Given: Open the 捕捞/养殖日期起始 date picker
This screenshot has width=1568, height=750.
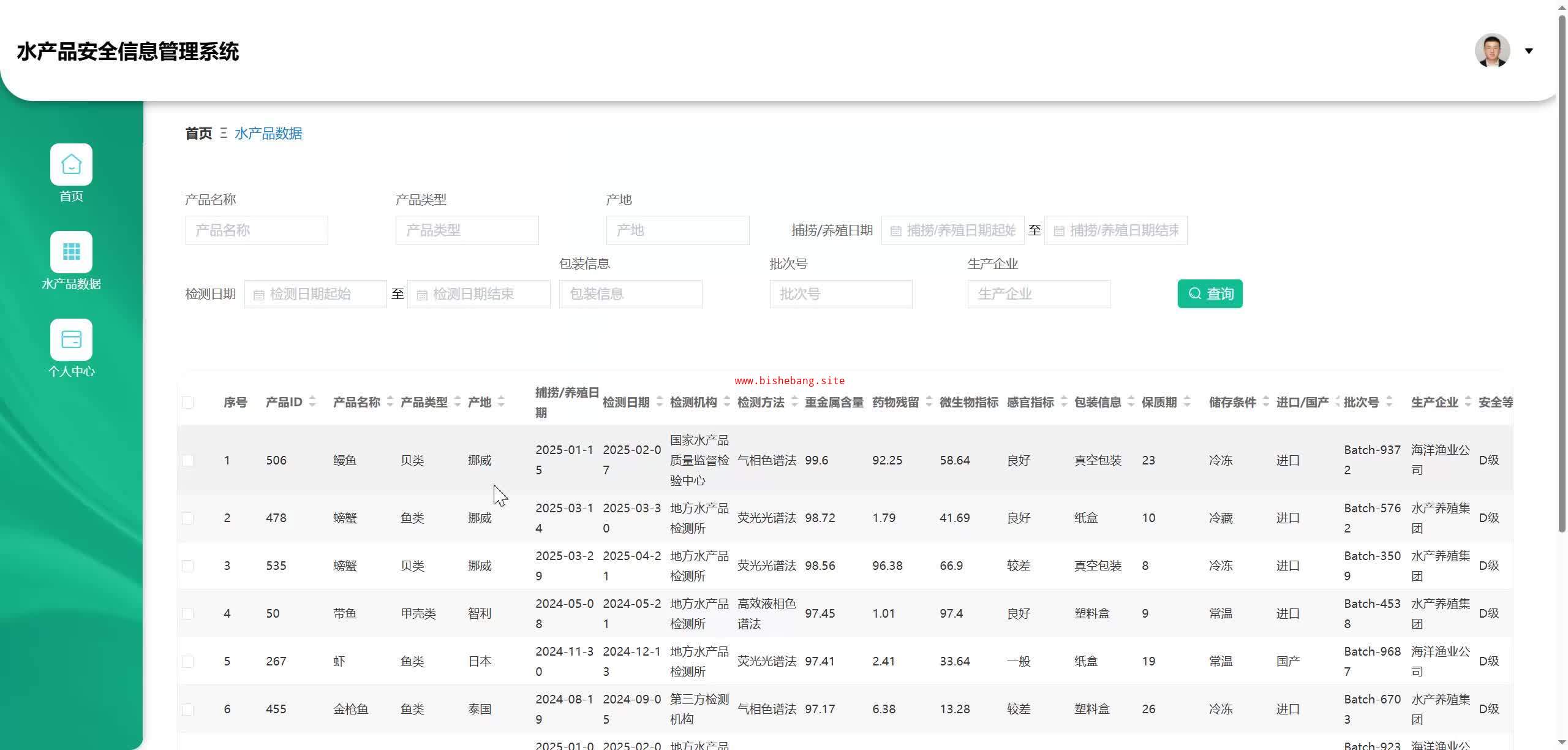Looking at the screenshot, I should click(x=953, y=230).
